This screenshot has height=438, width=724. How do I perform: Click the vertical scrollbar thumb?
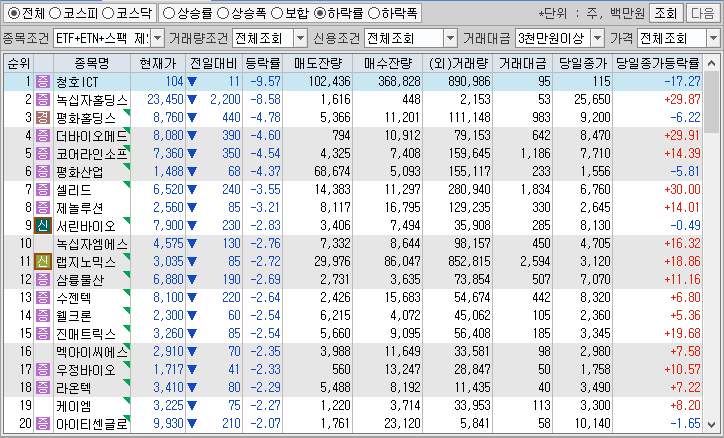pyautogui.click(x=710, y=102)
